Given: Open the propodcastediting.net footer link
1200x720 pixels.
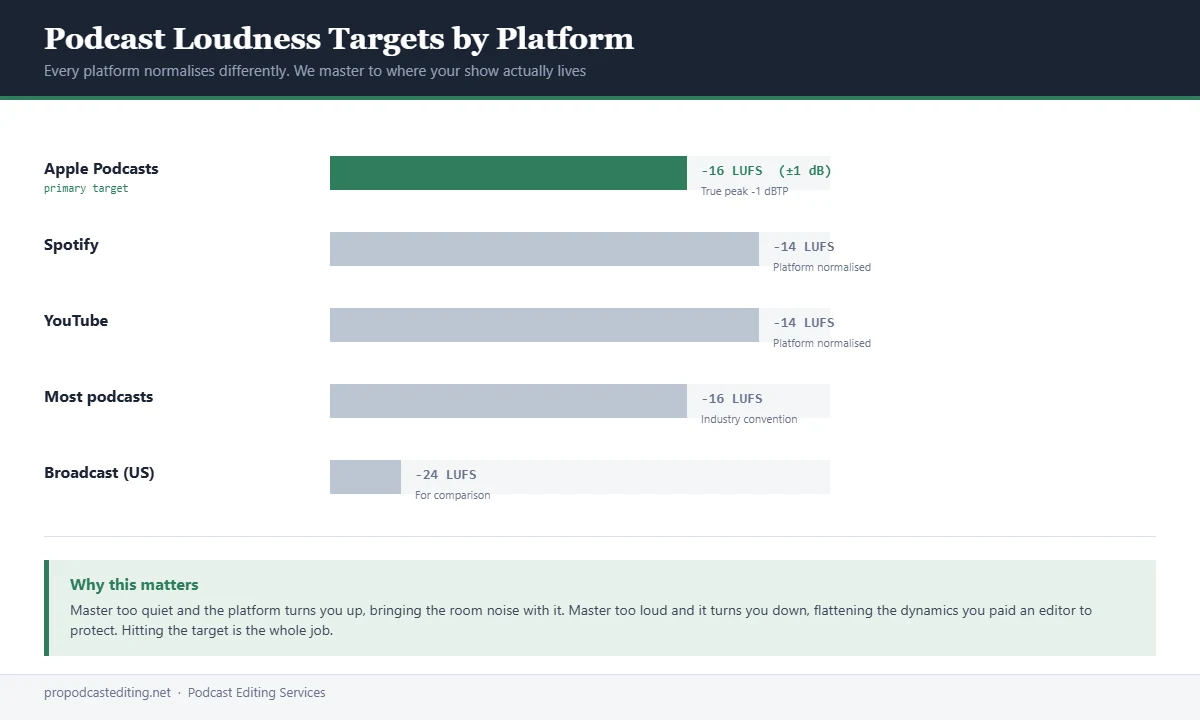Looking at the screenshot, I should click(108, 692).
